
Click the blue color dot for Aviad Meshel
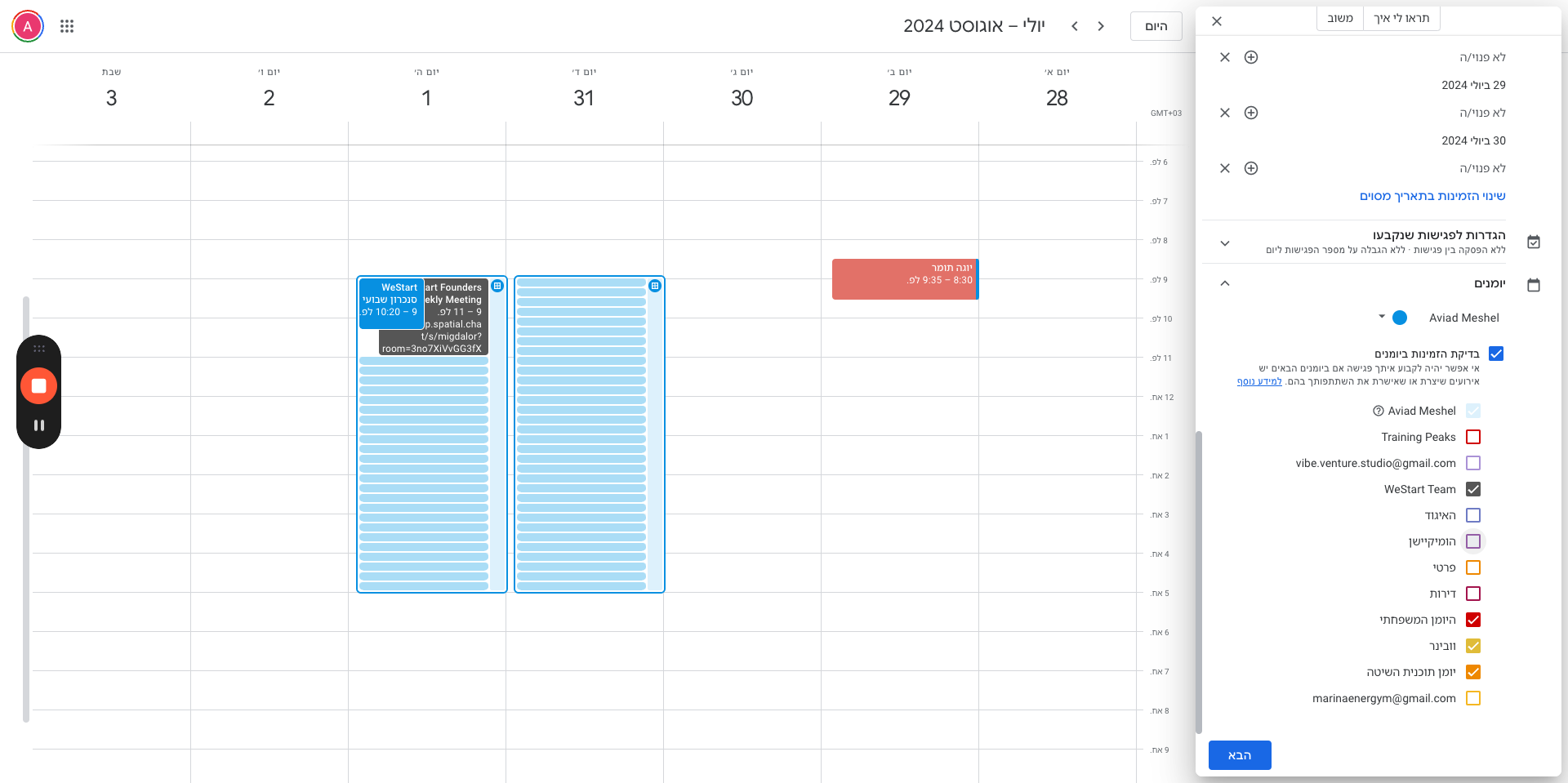1400,318
